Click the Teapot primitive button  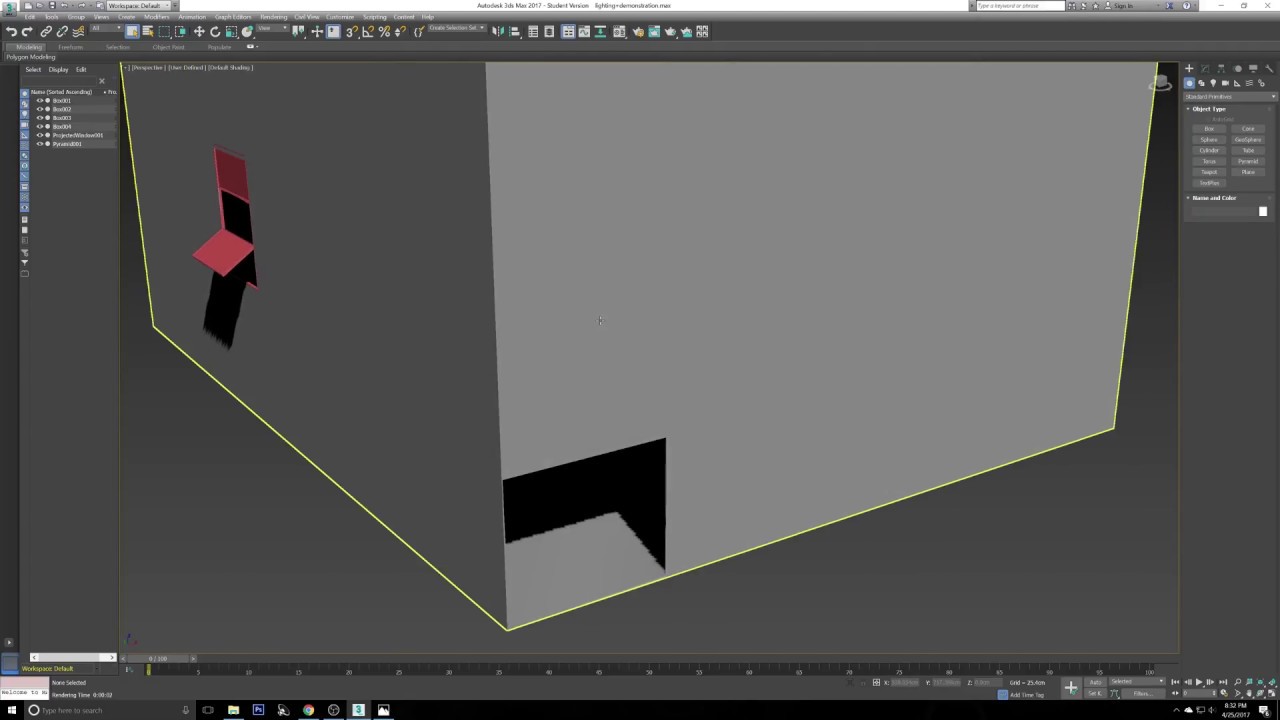click(1209, 172)
